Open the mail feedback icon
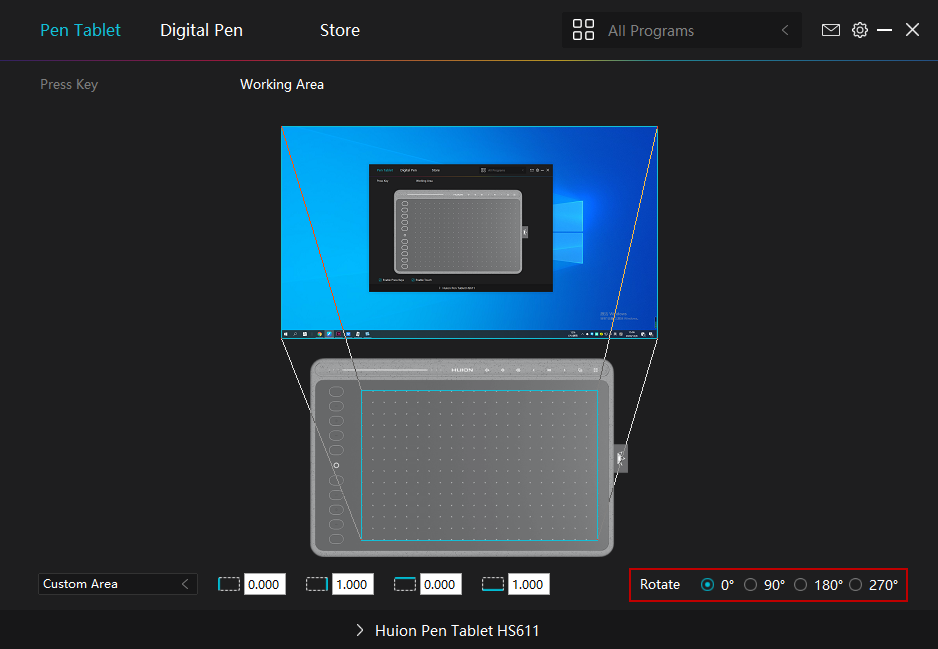The image size is (938, 649). tap(830, 30)
